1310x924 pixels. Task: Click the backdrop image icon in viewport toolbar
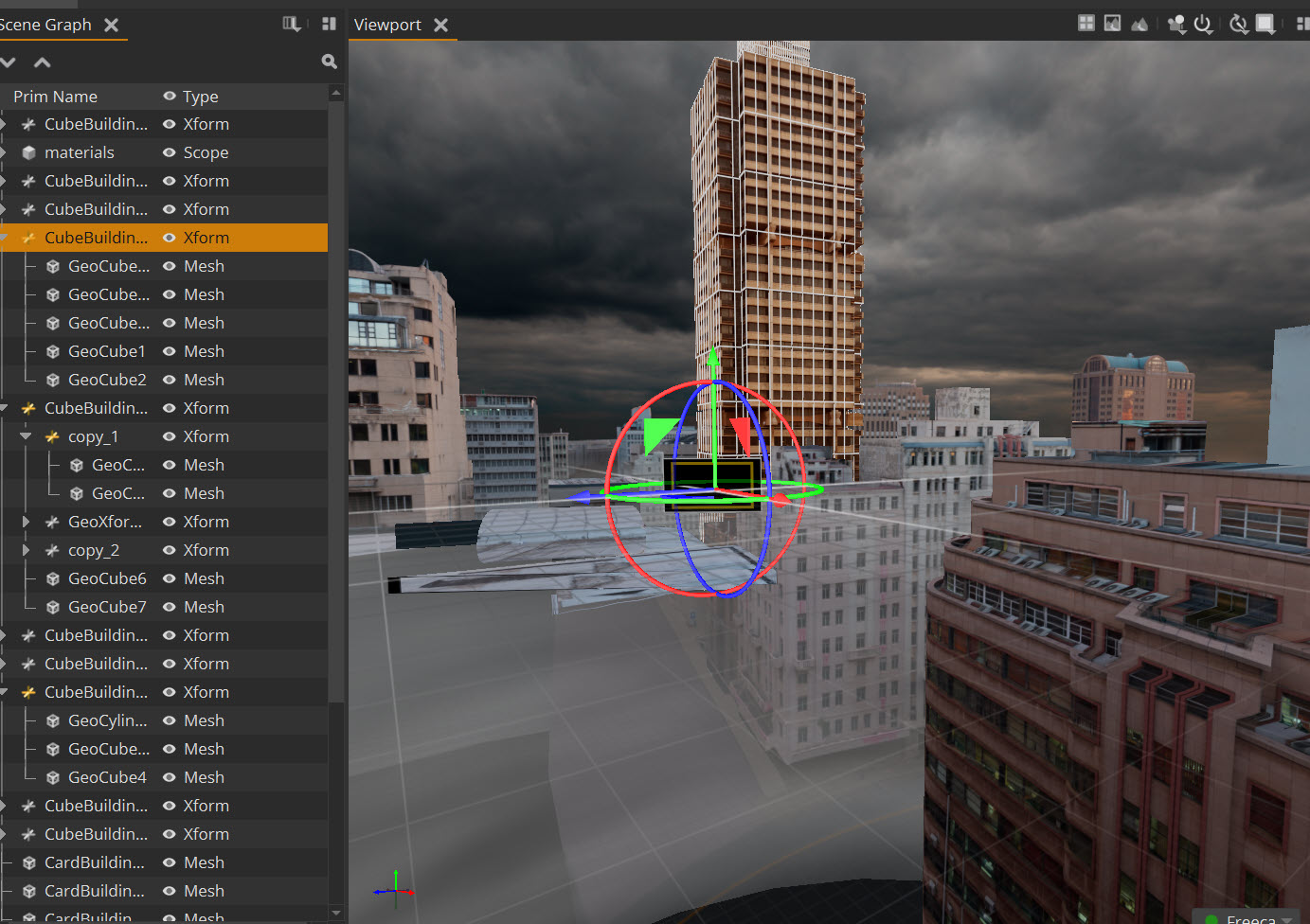1111,23
